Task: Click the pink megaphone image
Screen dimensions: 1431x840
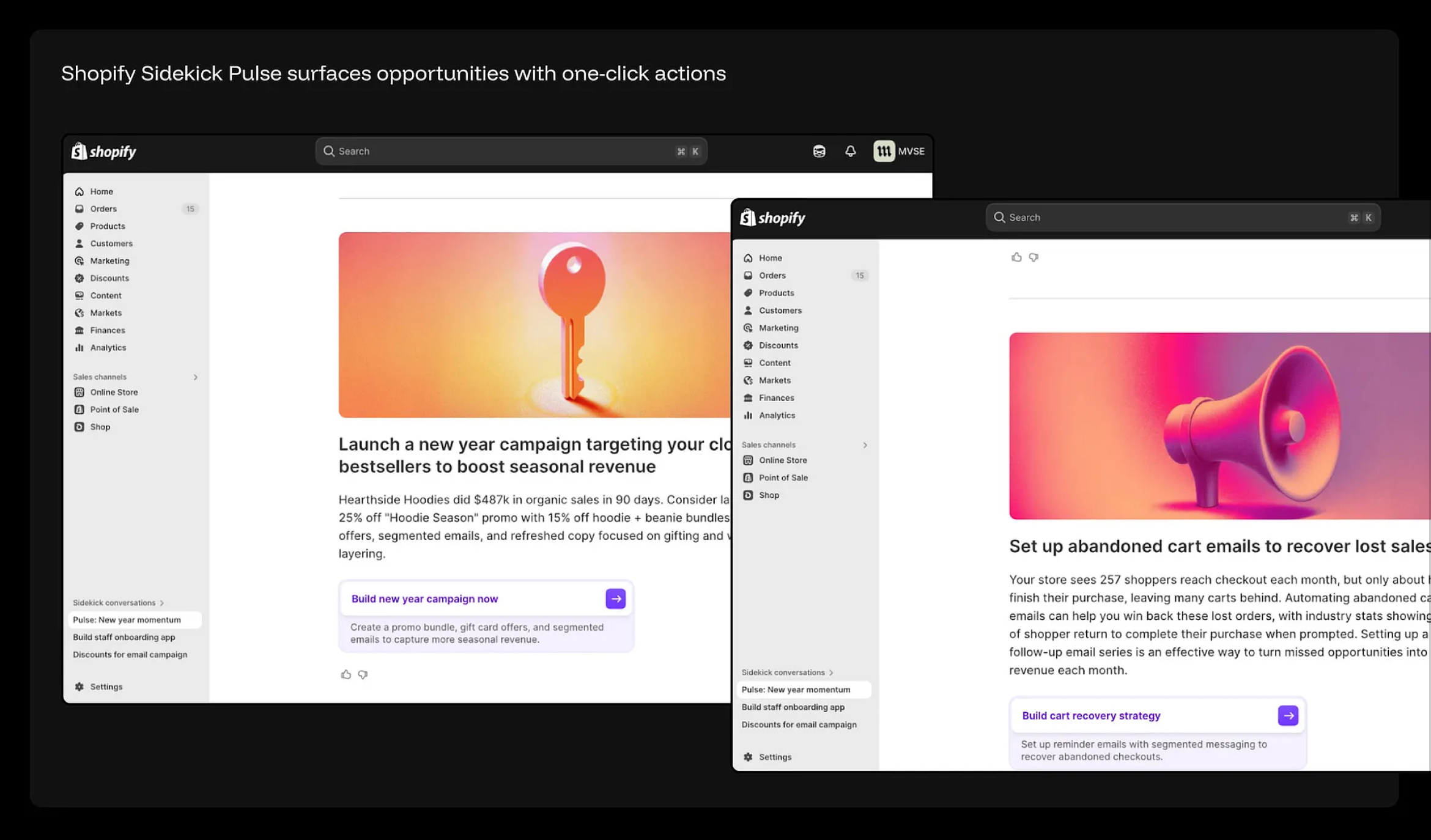Action: 1219,426
